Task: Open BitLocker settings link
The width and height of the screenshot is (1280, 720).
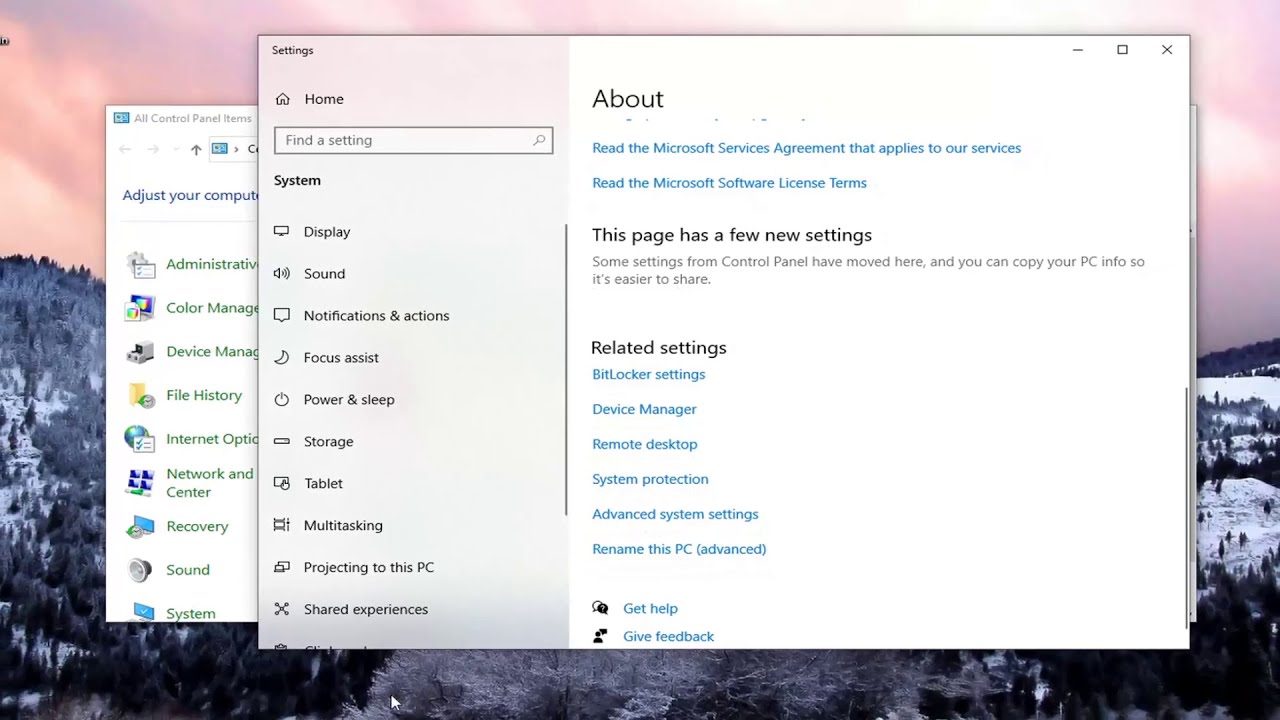Action: tap(648, 374)
